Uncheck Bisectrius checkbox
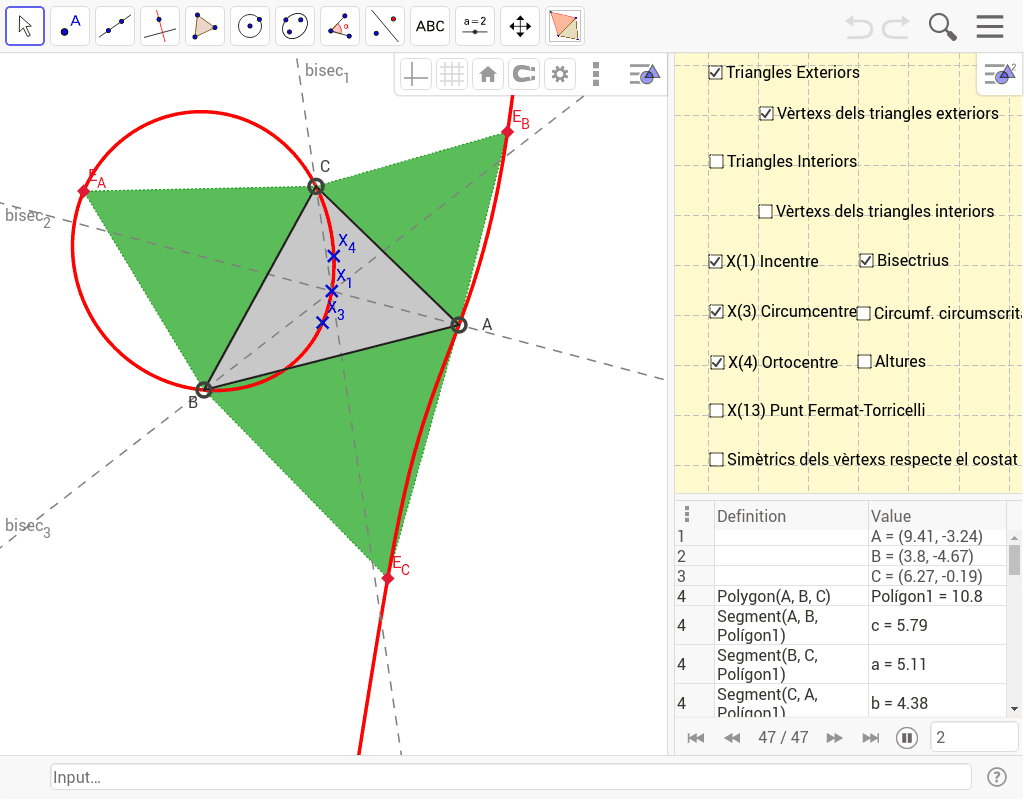 [x=867, y=261]
